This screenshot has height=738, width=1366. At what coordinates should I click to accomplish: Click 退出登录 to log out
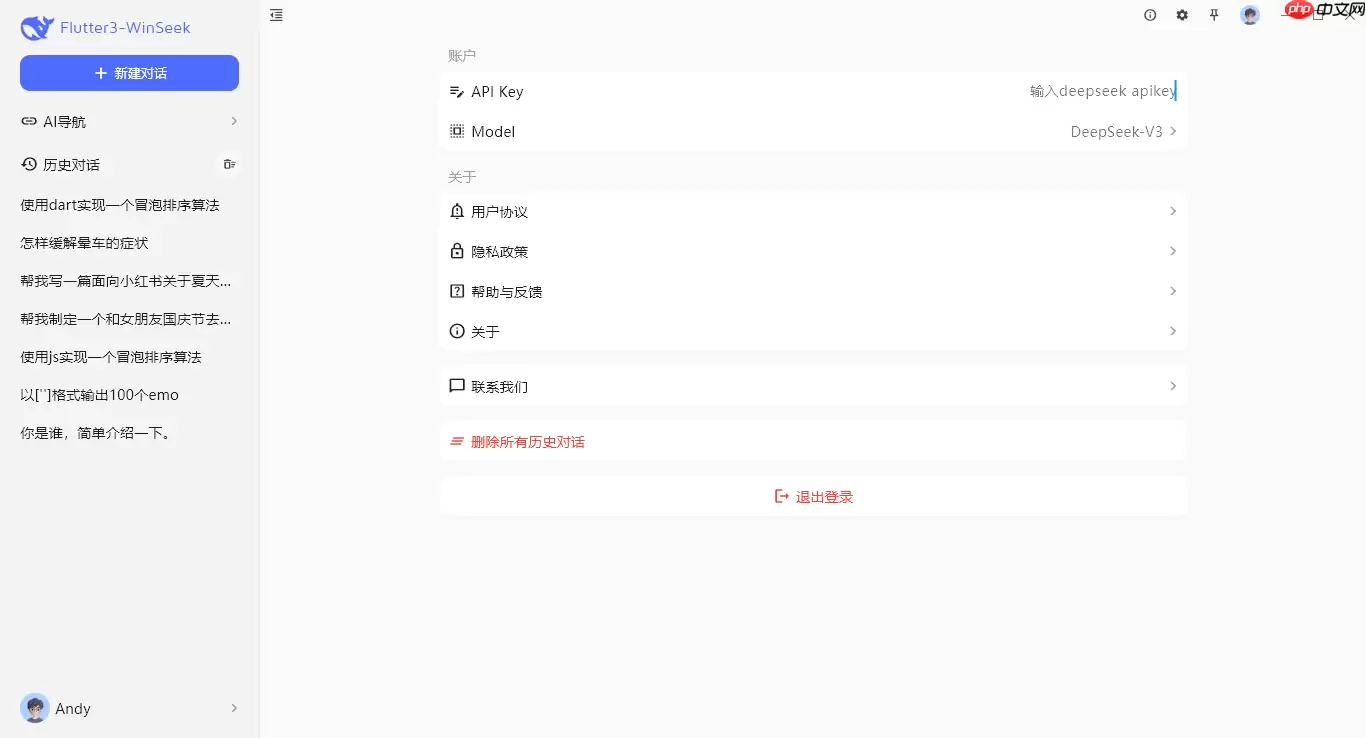(813, 495)
